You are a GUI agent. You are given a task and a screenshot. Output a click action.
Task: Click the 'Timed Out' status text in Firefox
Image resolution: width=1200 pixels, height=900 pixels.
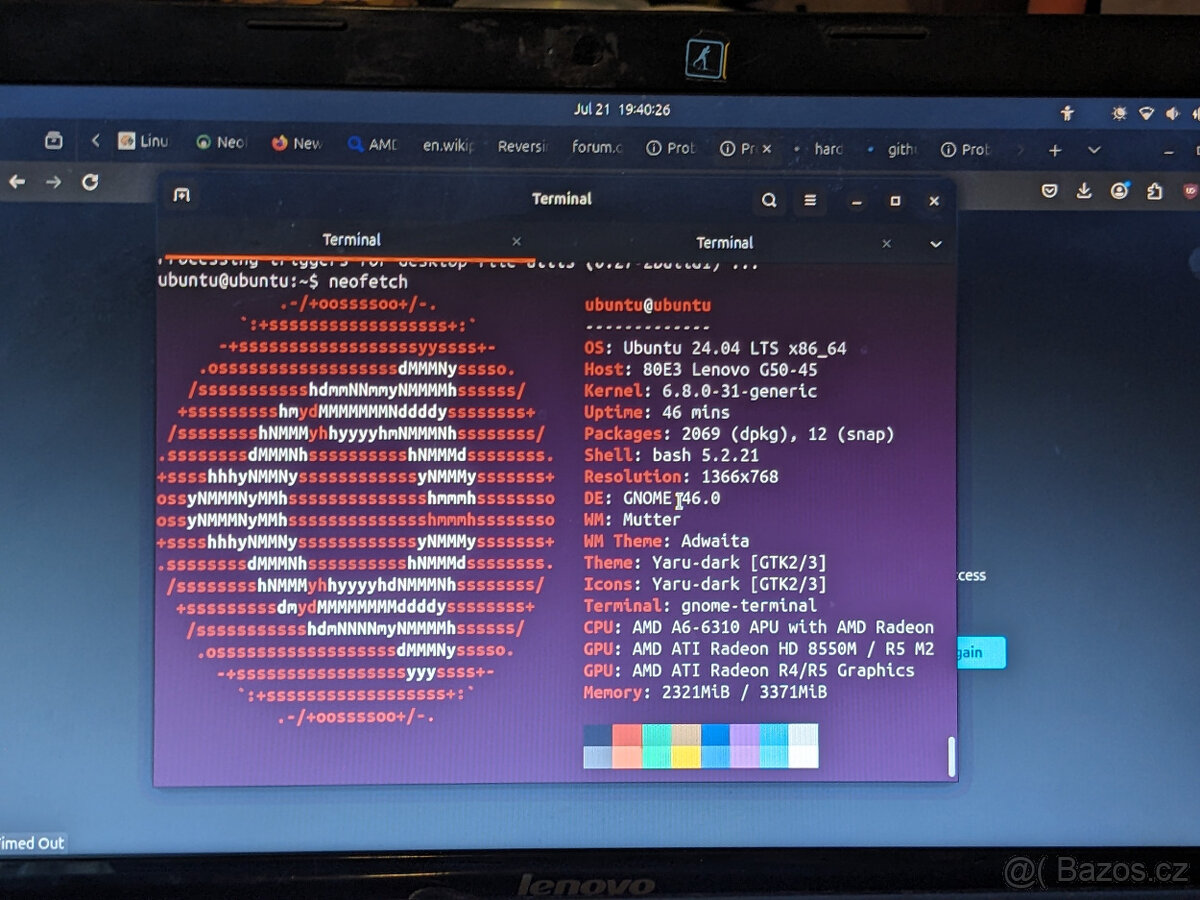tap(32, 843)
